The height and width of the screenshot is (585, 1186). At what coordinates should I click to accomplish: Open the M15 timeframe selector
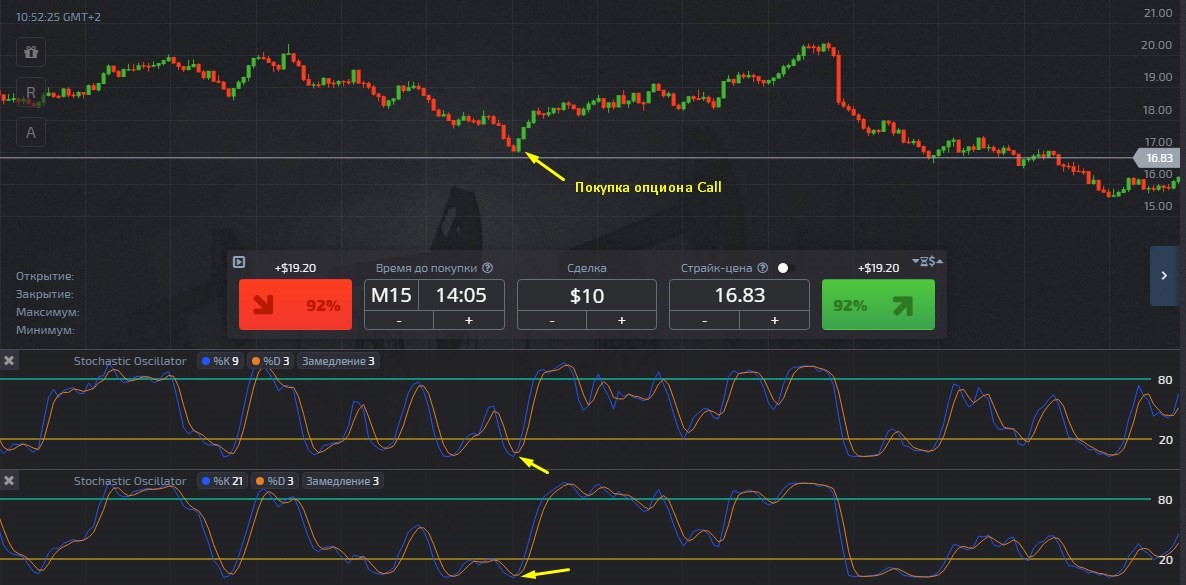point(391,295)
